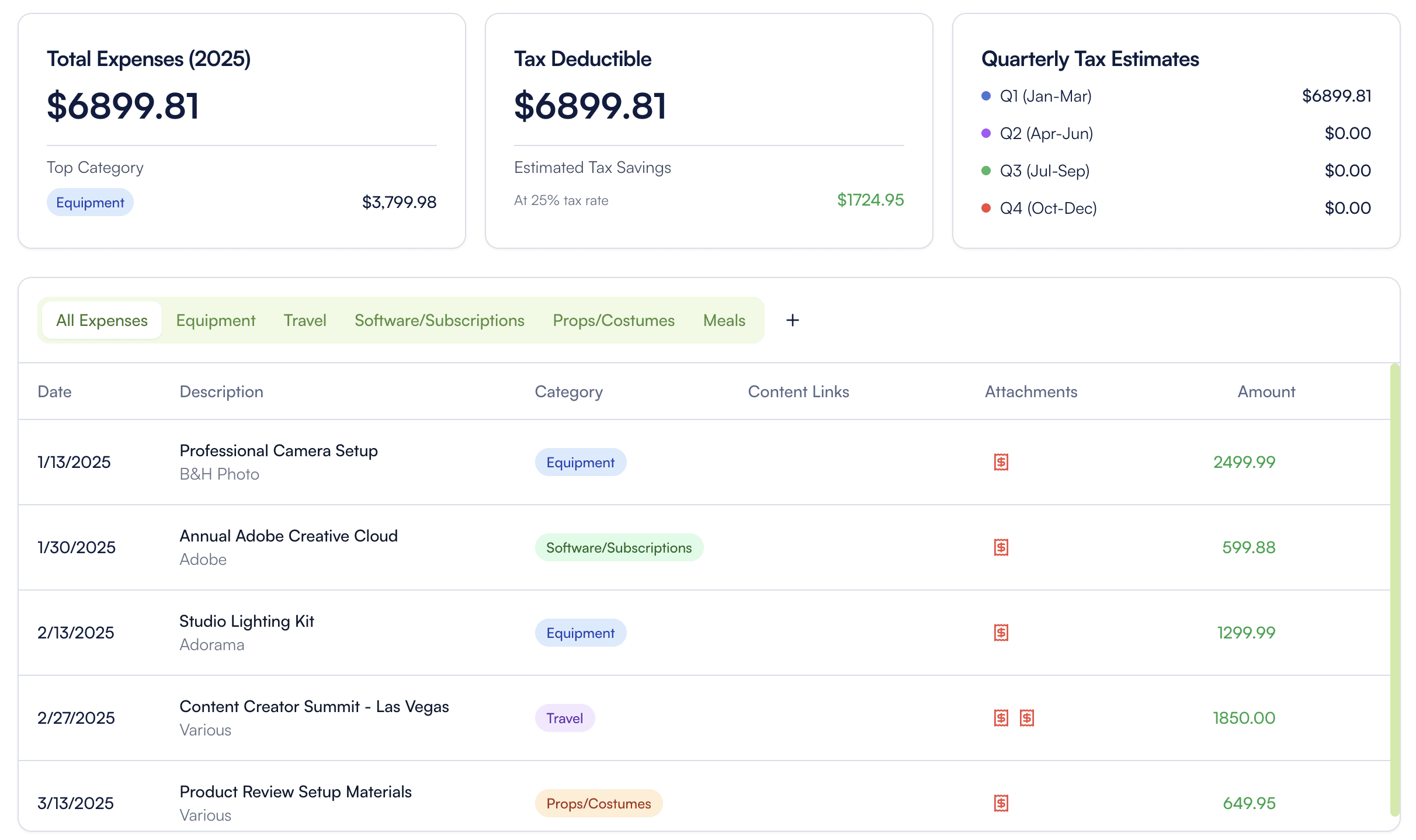Open receipt attachment for Annual Adobe Creative Cloud

pyautogui.click(x=1001, y=547)
